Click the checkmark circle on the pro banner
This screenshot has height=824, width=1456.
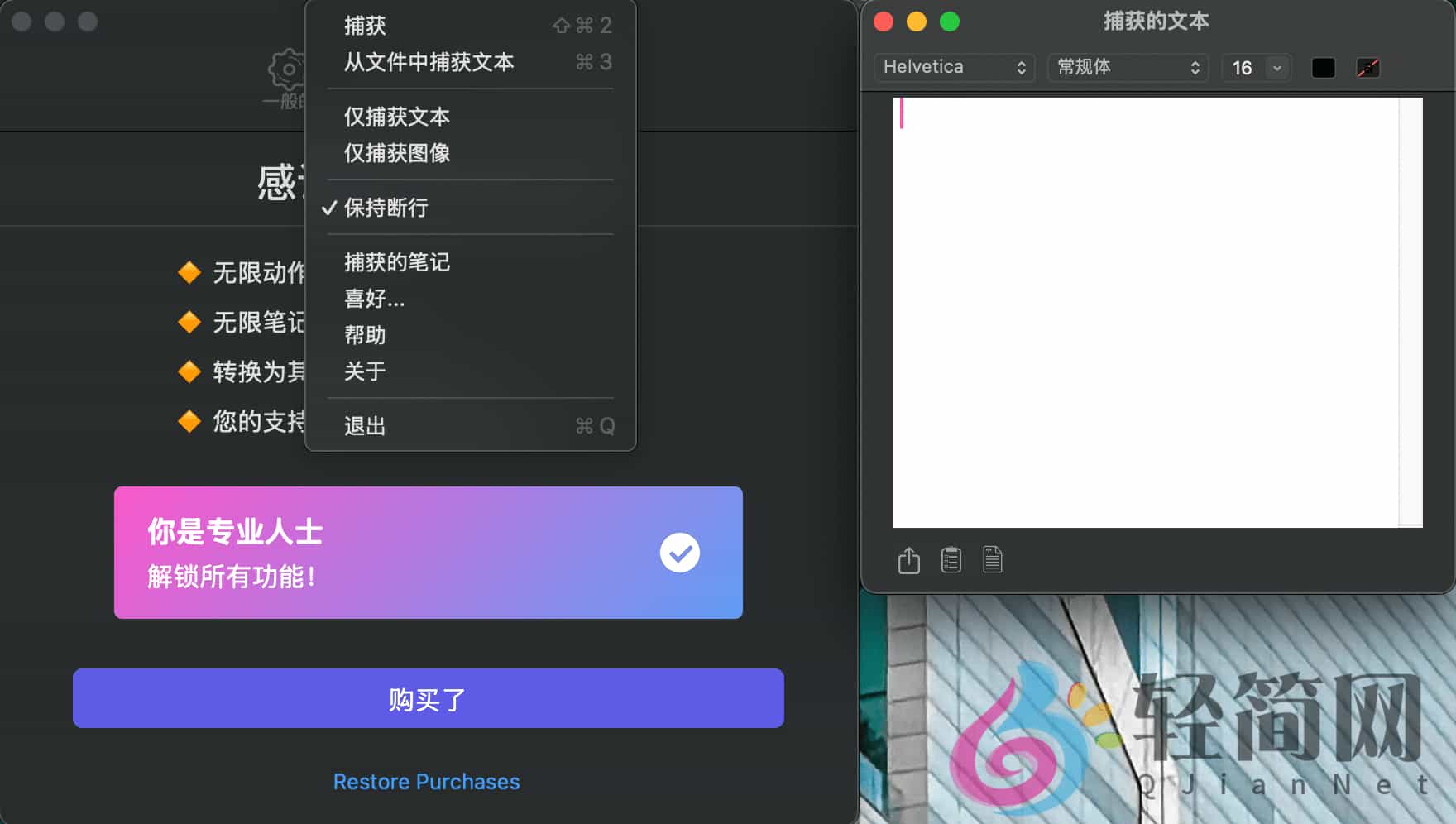680,553
